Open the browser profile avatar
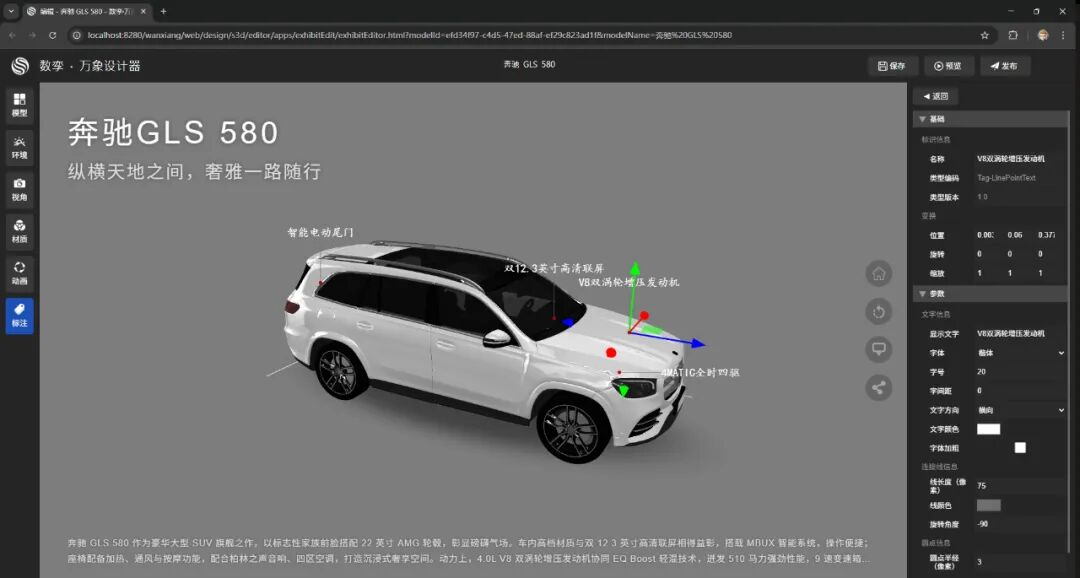 (1043, 35)
